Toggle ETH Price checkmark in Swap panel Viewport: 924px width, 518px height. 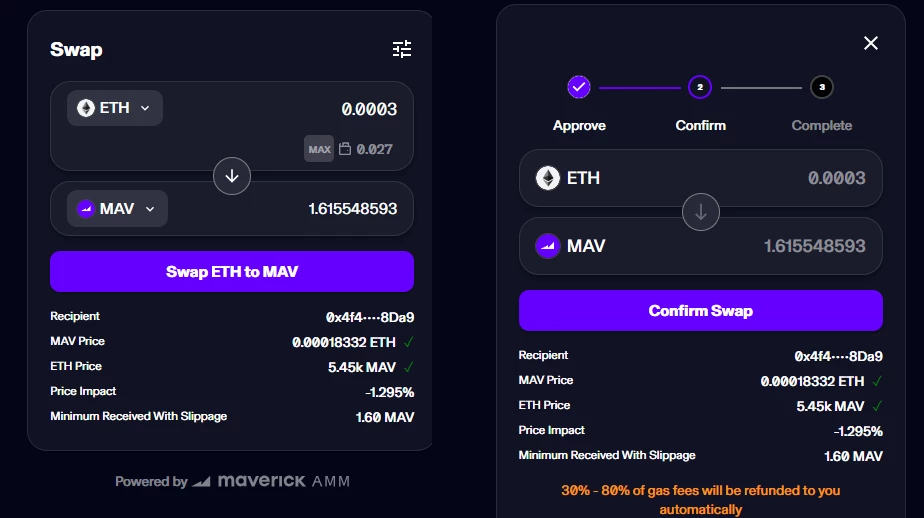point(408,367)
